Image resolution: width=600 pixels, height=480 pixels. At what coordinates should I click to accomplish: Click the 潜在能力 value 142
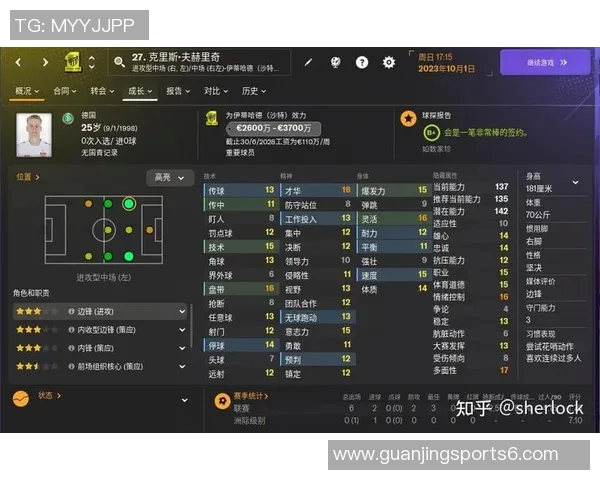pyautogui.click(x=501, y=211)
